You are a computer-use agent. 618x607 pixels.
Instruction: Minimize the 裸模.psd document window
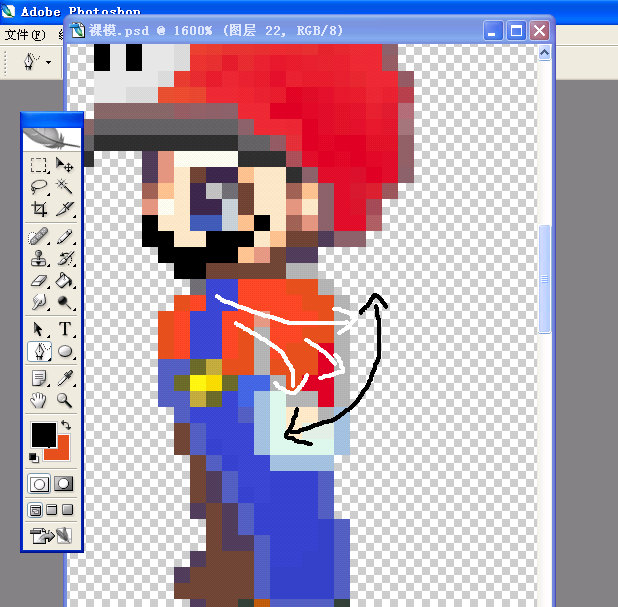(x=493, y=30)
